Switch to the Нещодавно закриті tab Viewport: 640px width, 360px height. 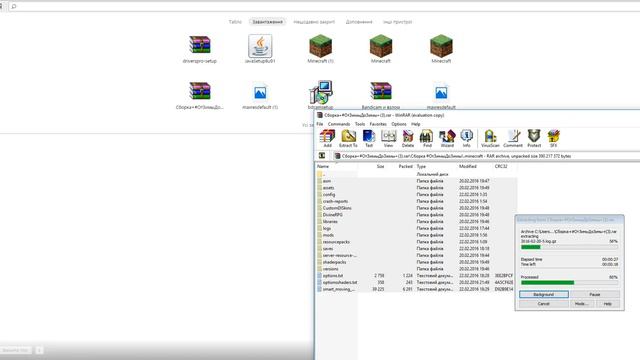click(314, 22)
